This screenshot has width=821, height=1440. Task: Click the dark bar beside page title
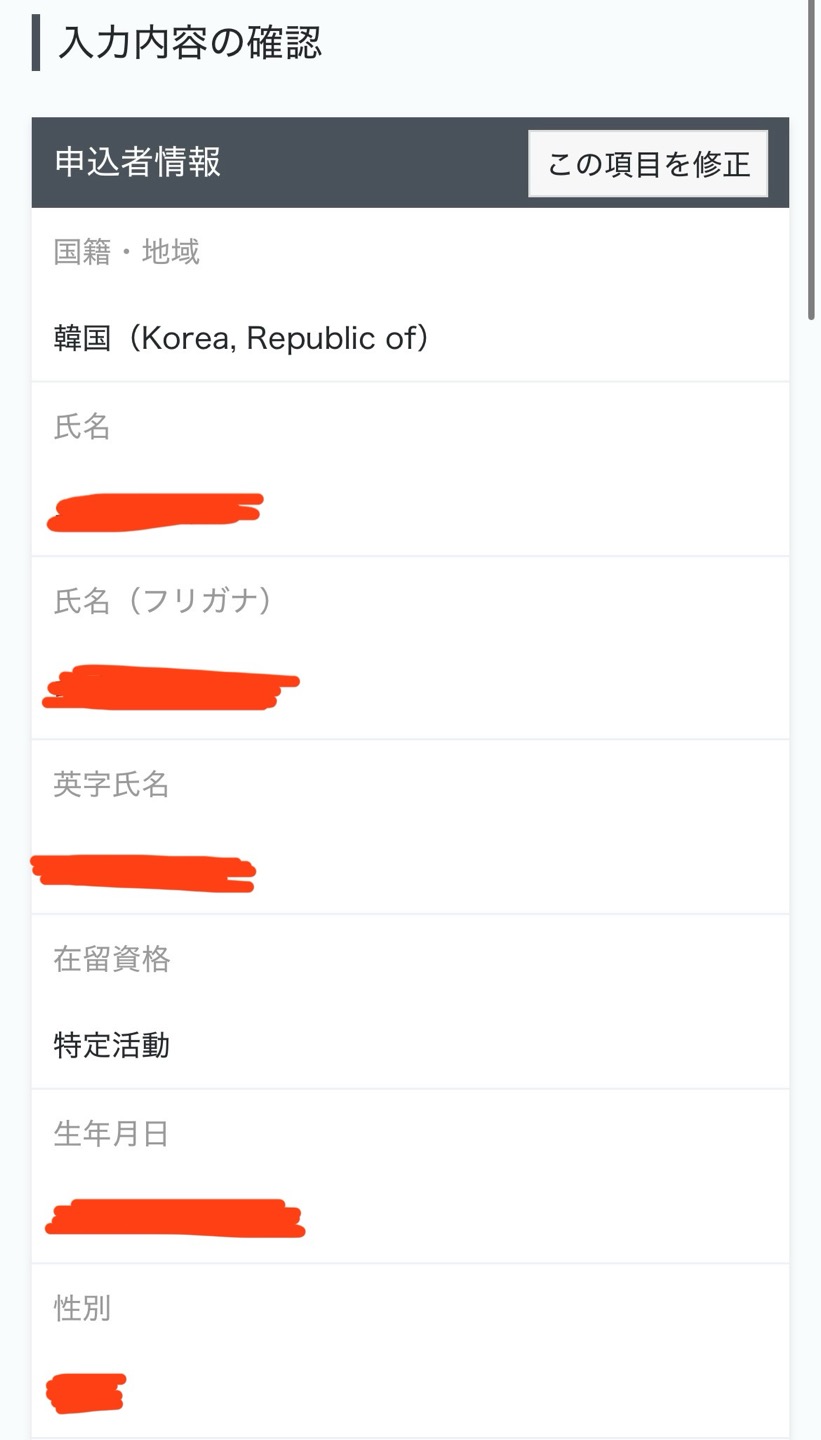coord(36,43)
